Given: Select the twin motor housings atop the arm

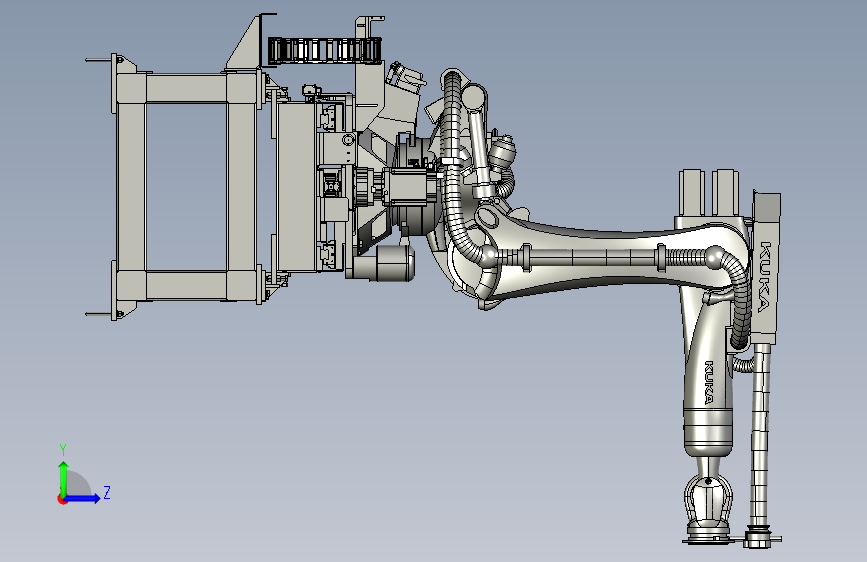Looking at the screenshot, I should click(x=709, y=192).
